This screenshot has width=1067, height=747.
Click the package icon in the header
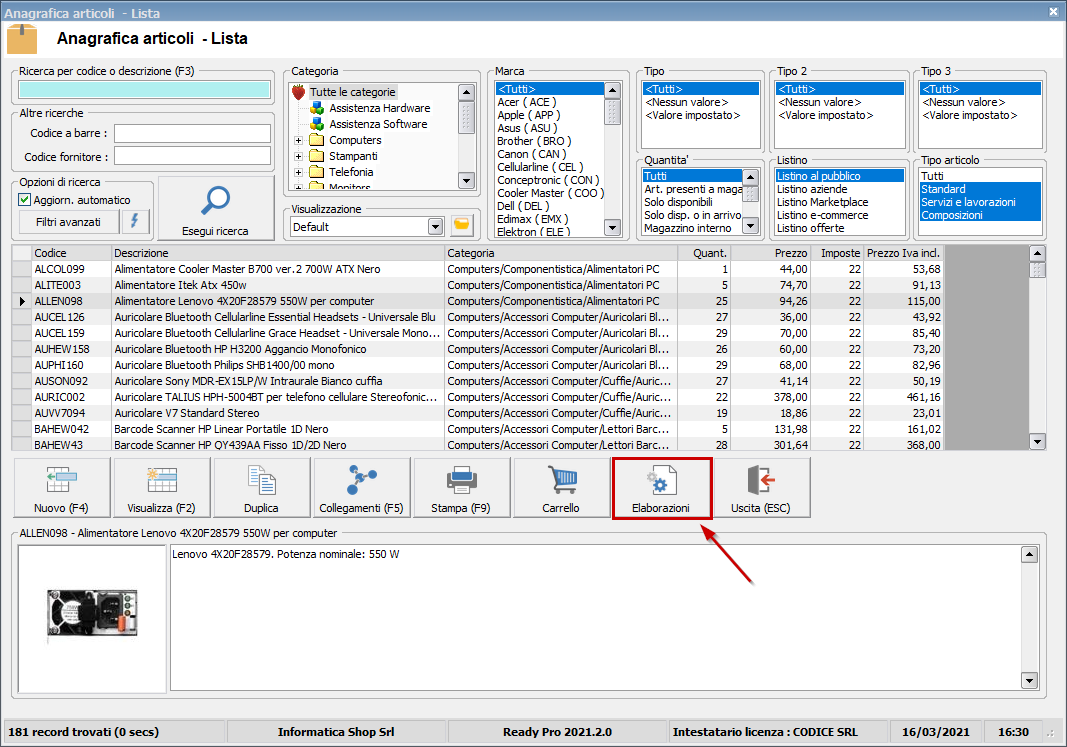(x=22, y=39)
